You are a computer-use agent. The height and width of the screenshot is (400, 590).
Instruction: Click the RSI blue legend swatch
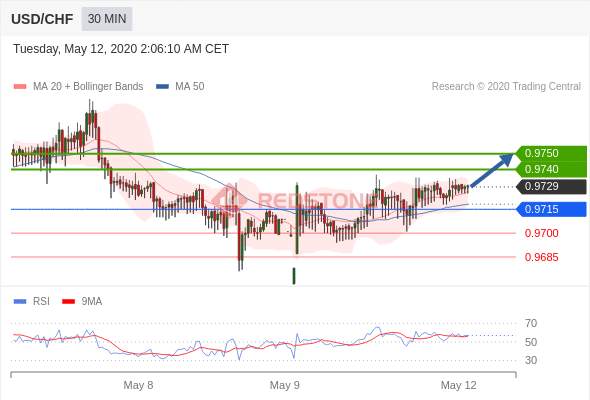pos(20,301)
